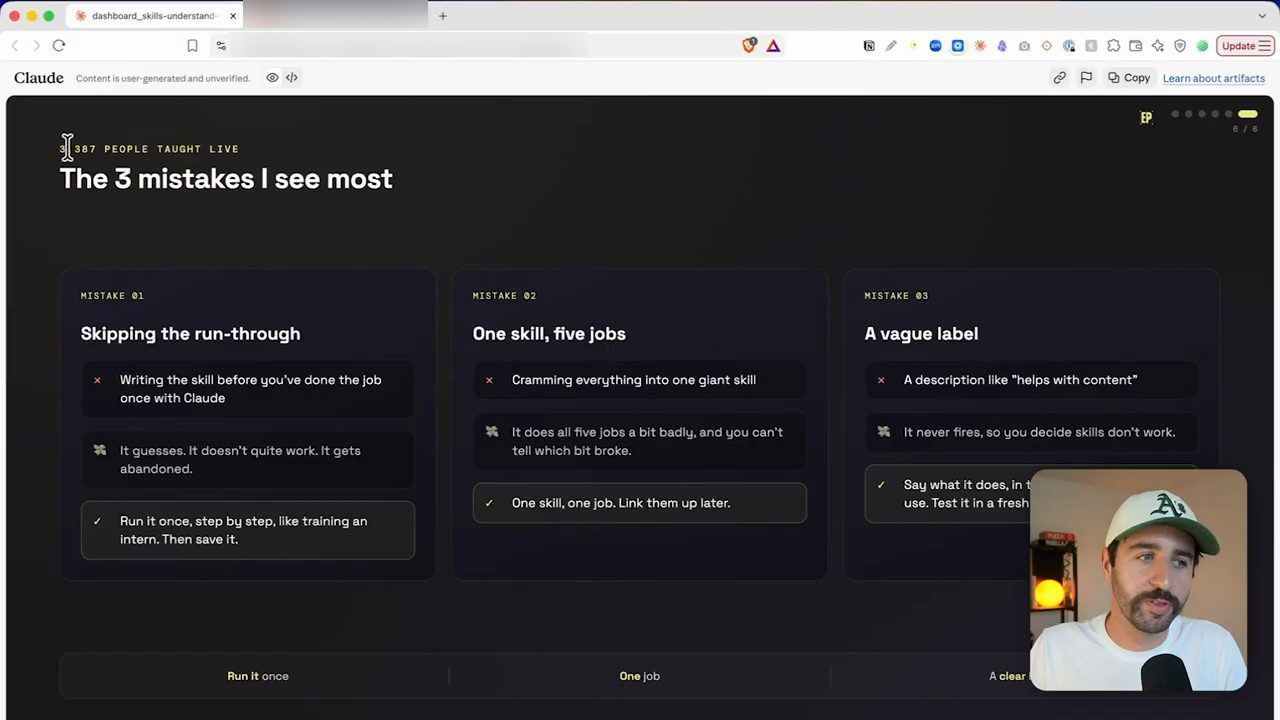Screen dimensions: 1280x720
Task: Click the Copy button
Action: (1129, 78)
